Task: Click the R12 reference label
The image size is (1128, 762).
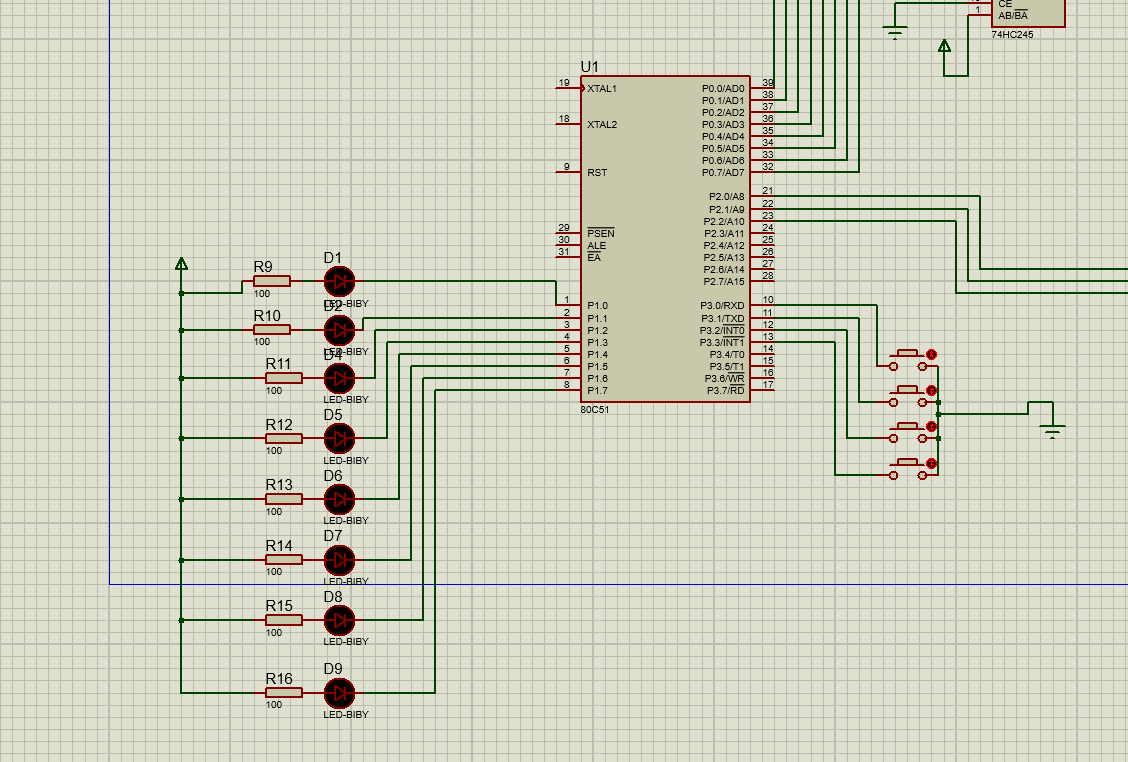Action: pos(279,425)
